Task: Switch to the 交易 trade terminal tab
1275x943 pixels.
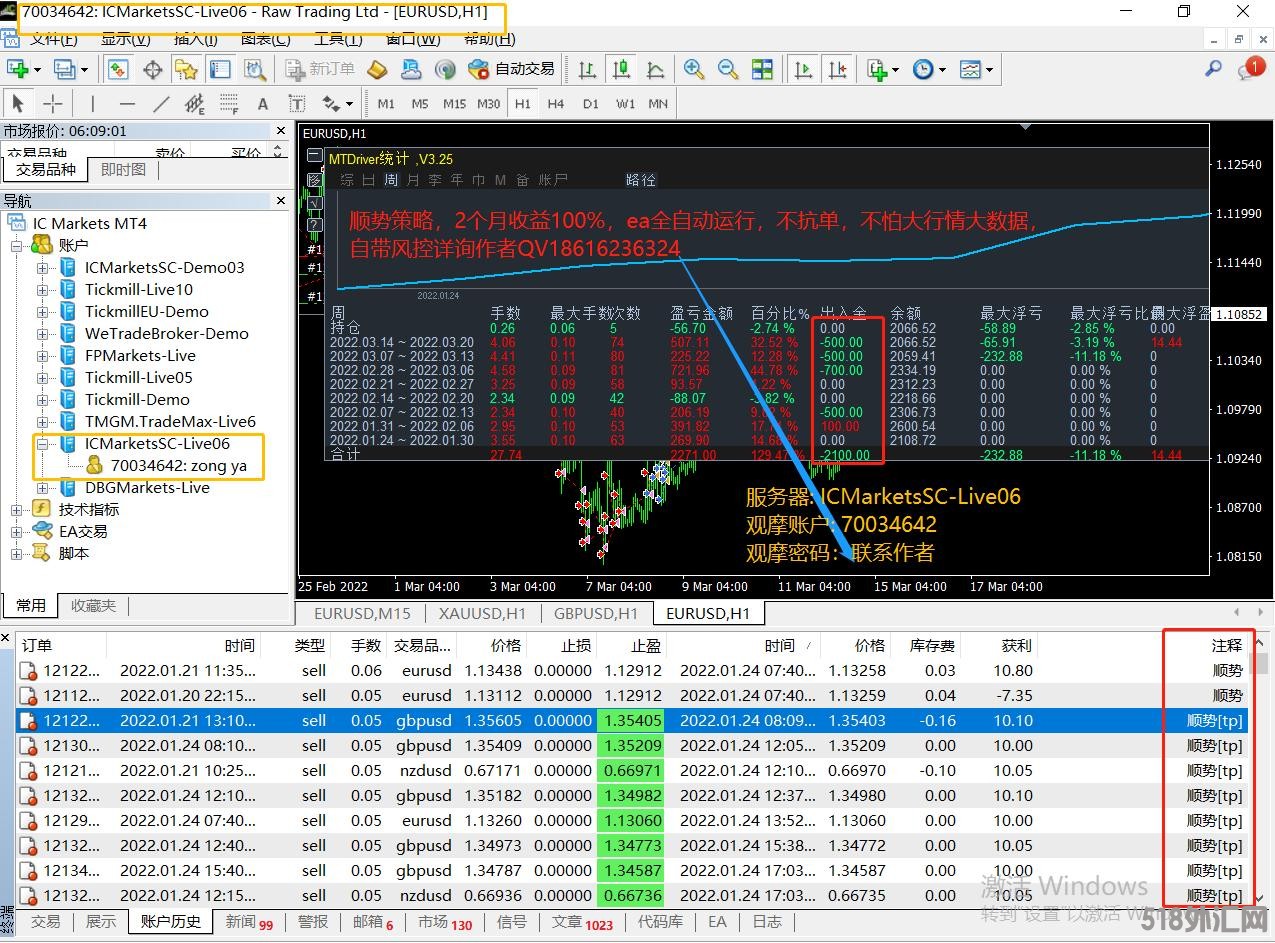Action: (x=45, y=921)
